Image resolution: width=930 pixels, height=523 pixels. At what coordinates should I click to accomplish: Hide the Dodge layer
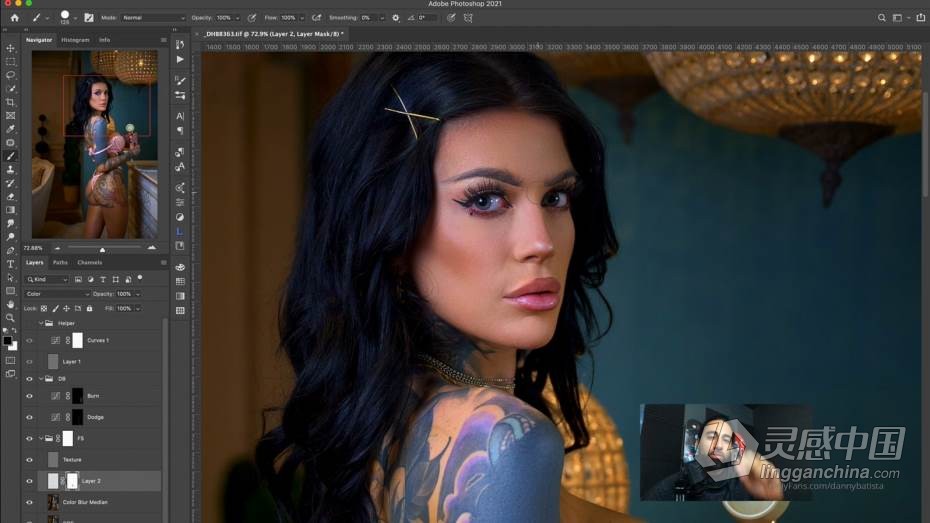click(30, 417)
